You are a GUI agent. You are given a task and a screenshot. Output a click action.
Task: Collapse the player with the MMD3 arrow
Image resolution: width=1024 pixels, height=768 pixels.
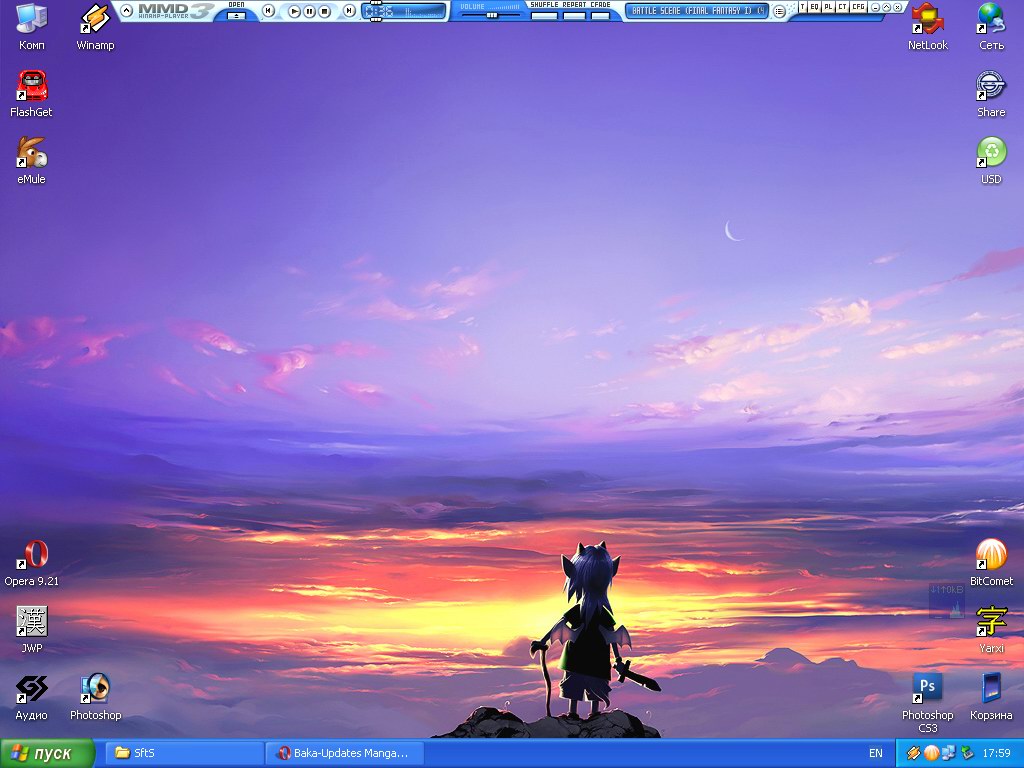tap(127, 11)
